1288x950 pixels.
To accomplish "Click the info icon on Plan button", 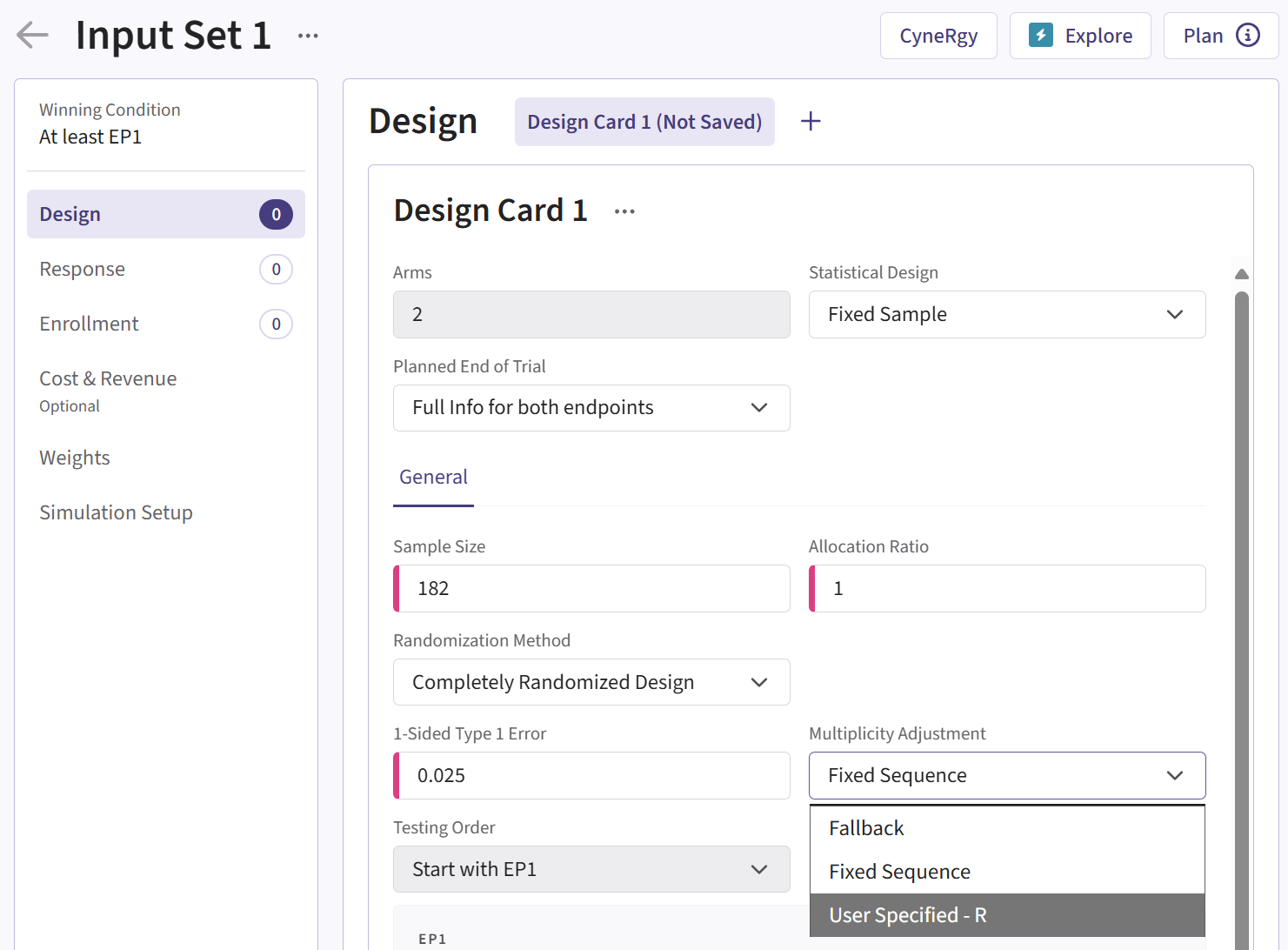I will click(x=1248, y=36).
